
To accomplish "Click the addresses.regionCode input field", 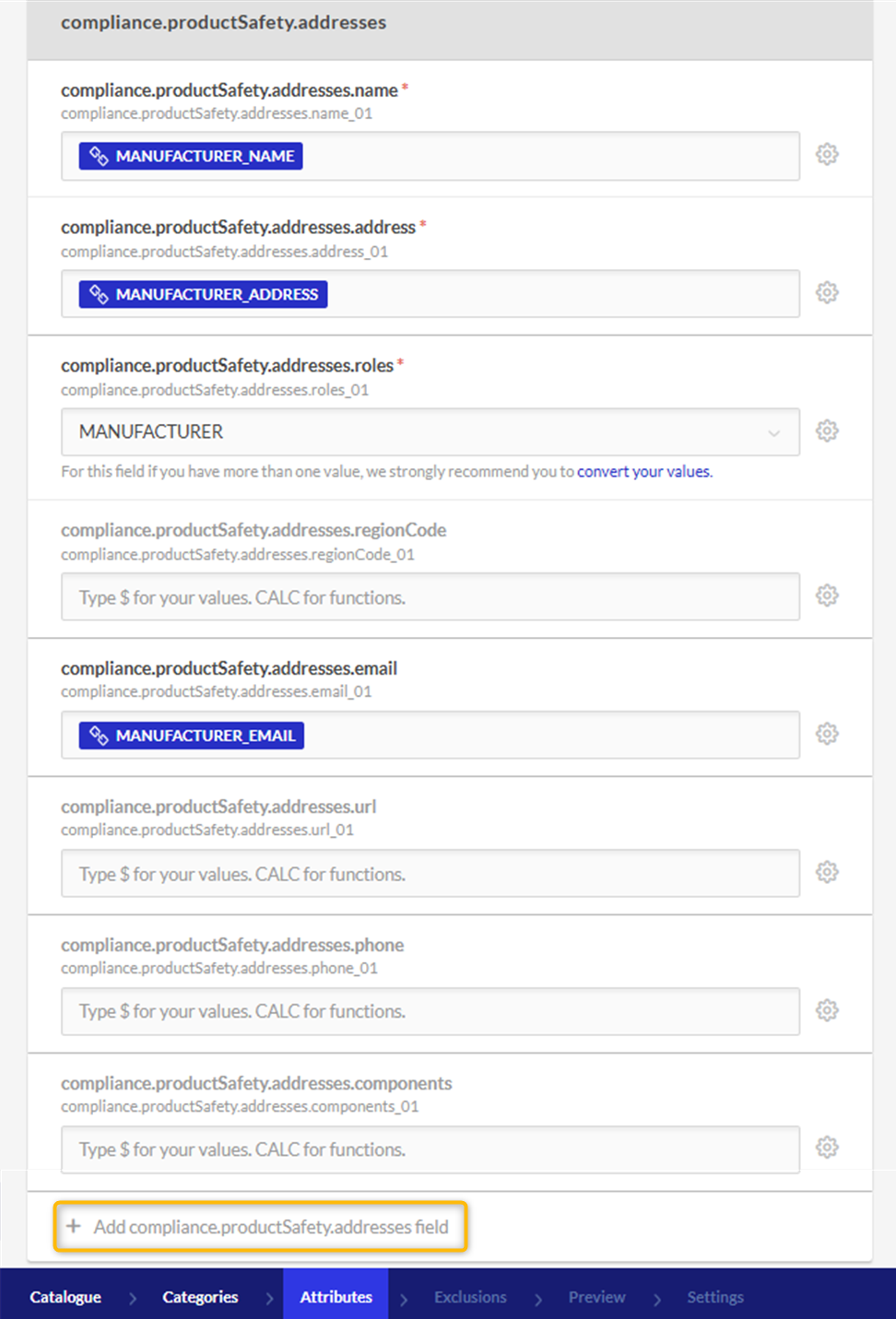I will (430, 597).
